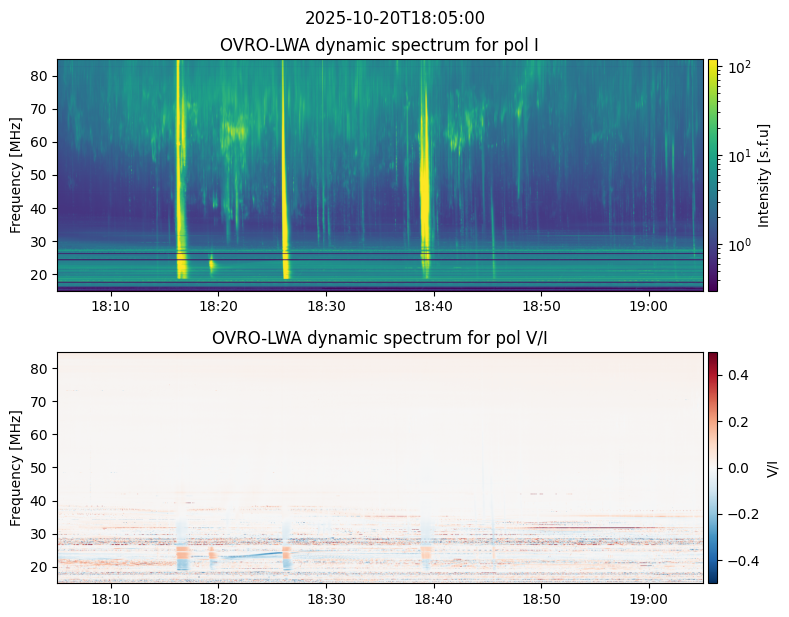
Task: Click the blue drifting line near 18:23 in the V/I plot
Action: point(252,555)
